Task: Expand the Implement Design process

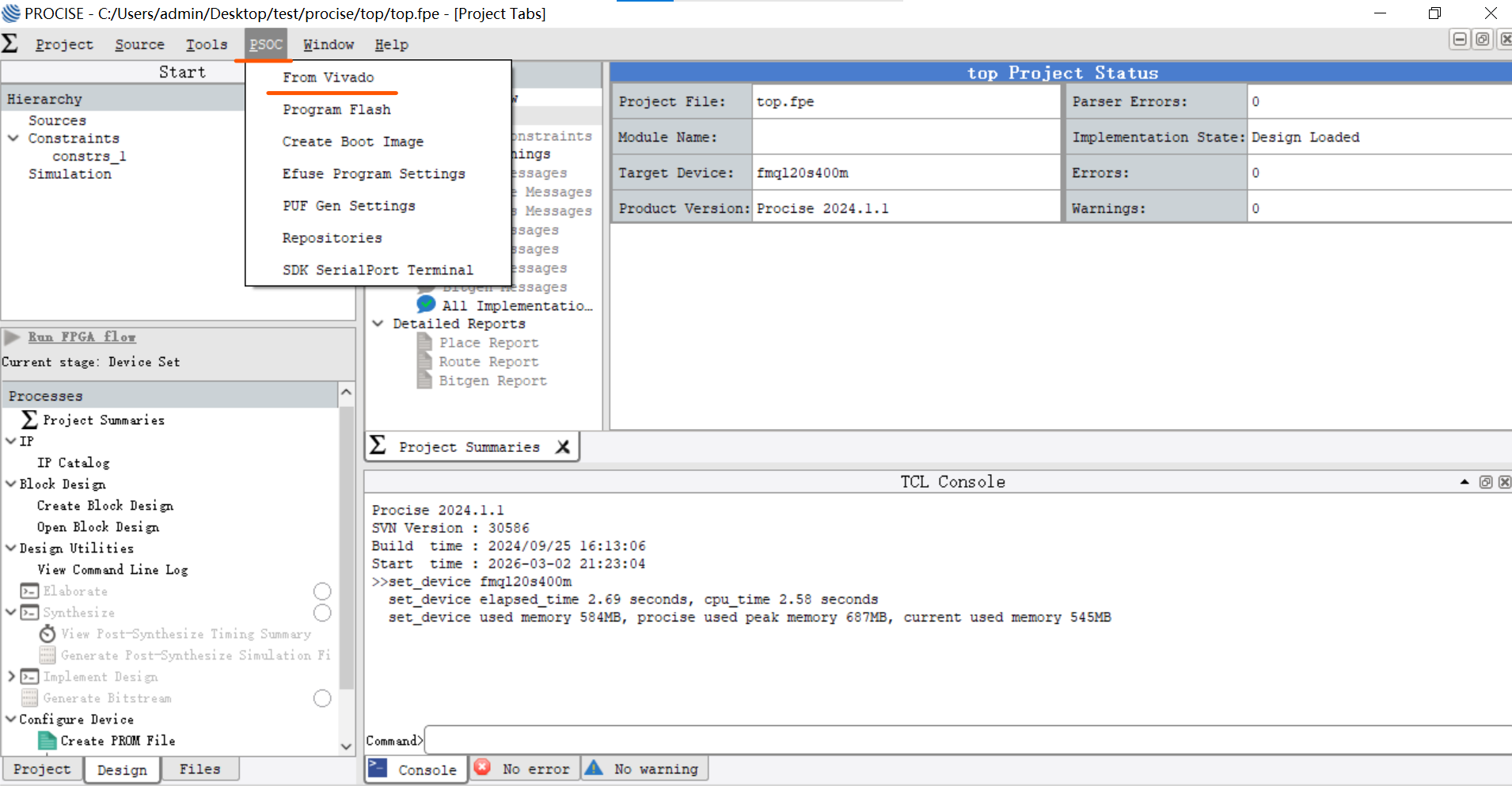Action: pyautogui.click(x=11, y=677)
